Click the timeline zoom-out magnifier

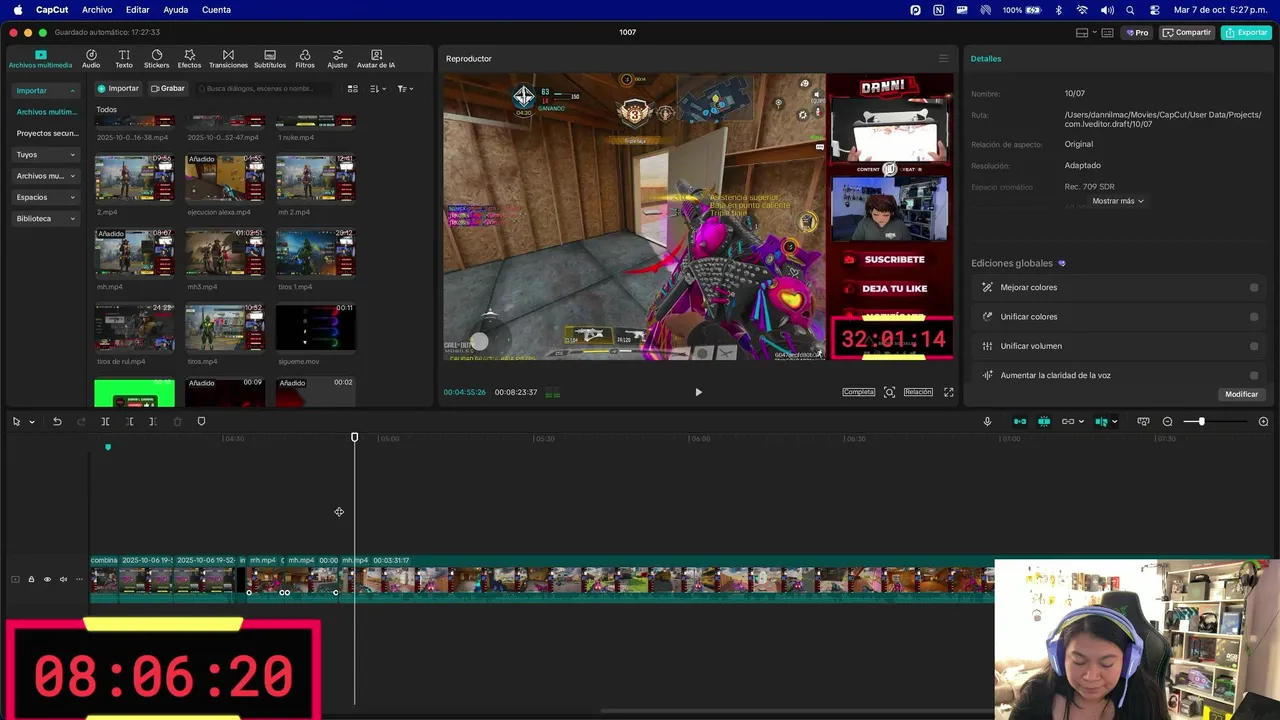[1167, 421]
